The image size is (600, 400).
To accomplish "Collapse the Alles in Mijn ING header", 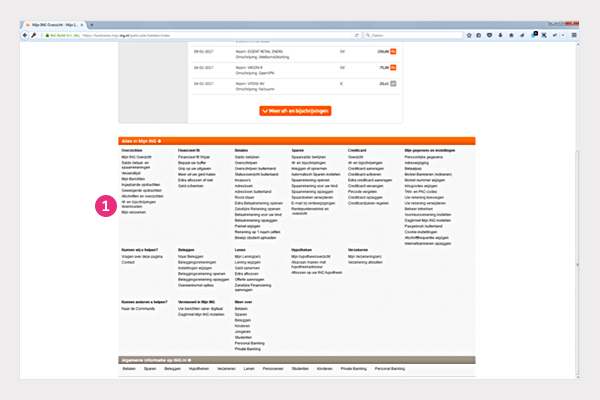I will 297,141.
